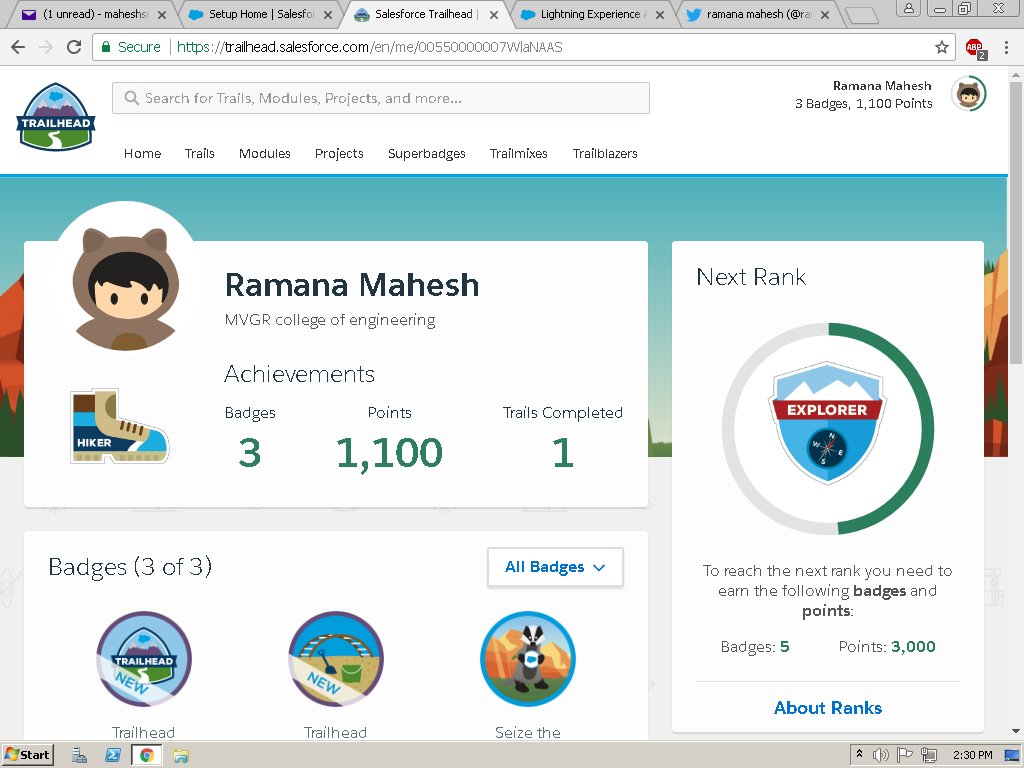The width and height of the screenshot is (1024, 768).
Task: Click the Badges (3 of 3) heading
Action: [x=130, y=566]
